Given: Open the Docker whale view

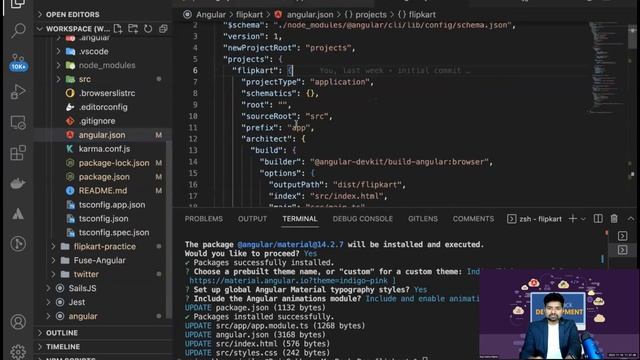Looking at the screenshot, I should [18, 183].
